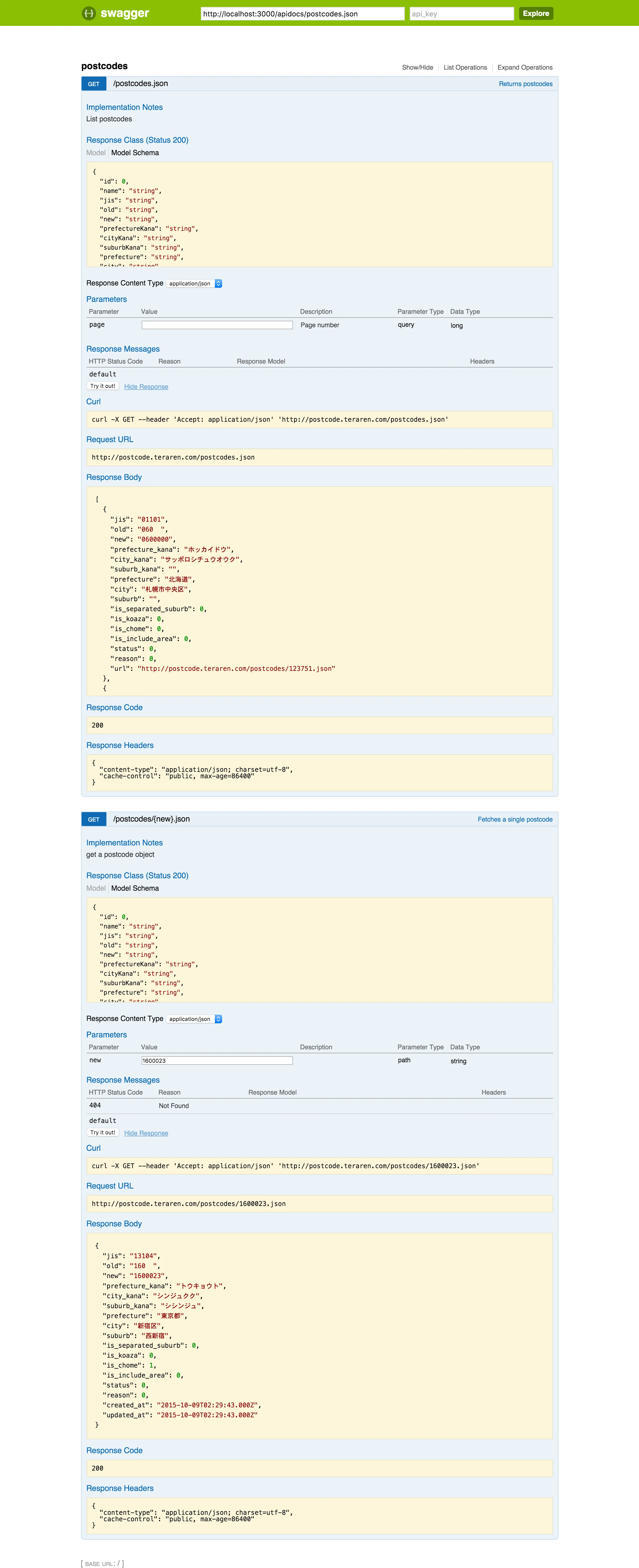Focus the api_key input field
This screenshot has height=1568, width=639.
(461, 13)
